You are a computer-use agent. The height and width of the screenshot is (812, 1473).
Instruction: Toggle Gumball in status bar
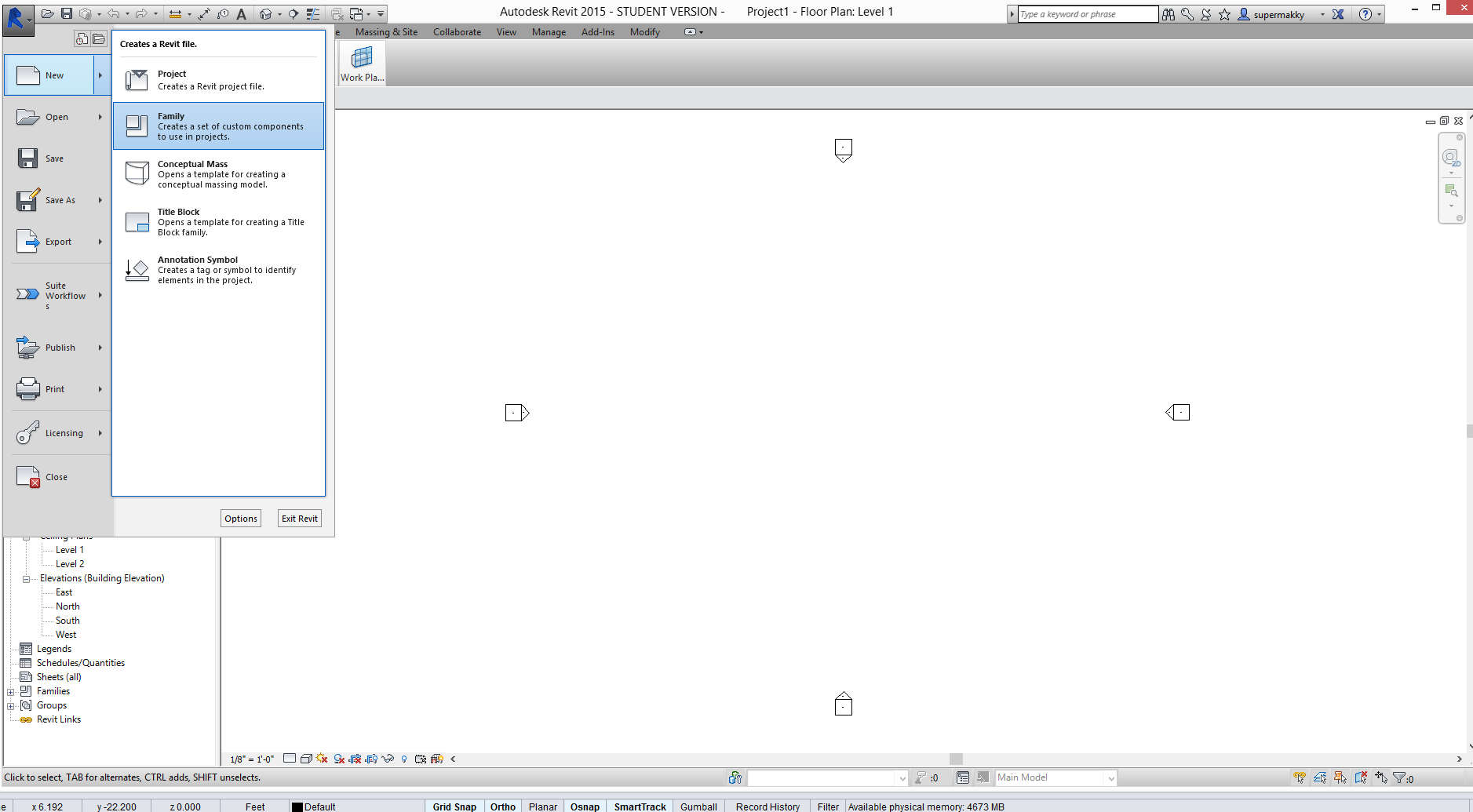pos(698,807)
